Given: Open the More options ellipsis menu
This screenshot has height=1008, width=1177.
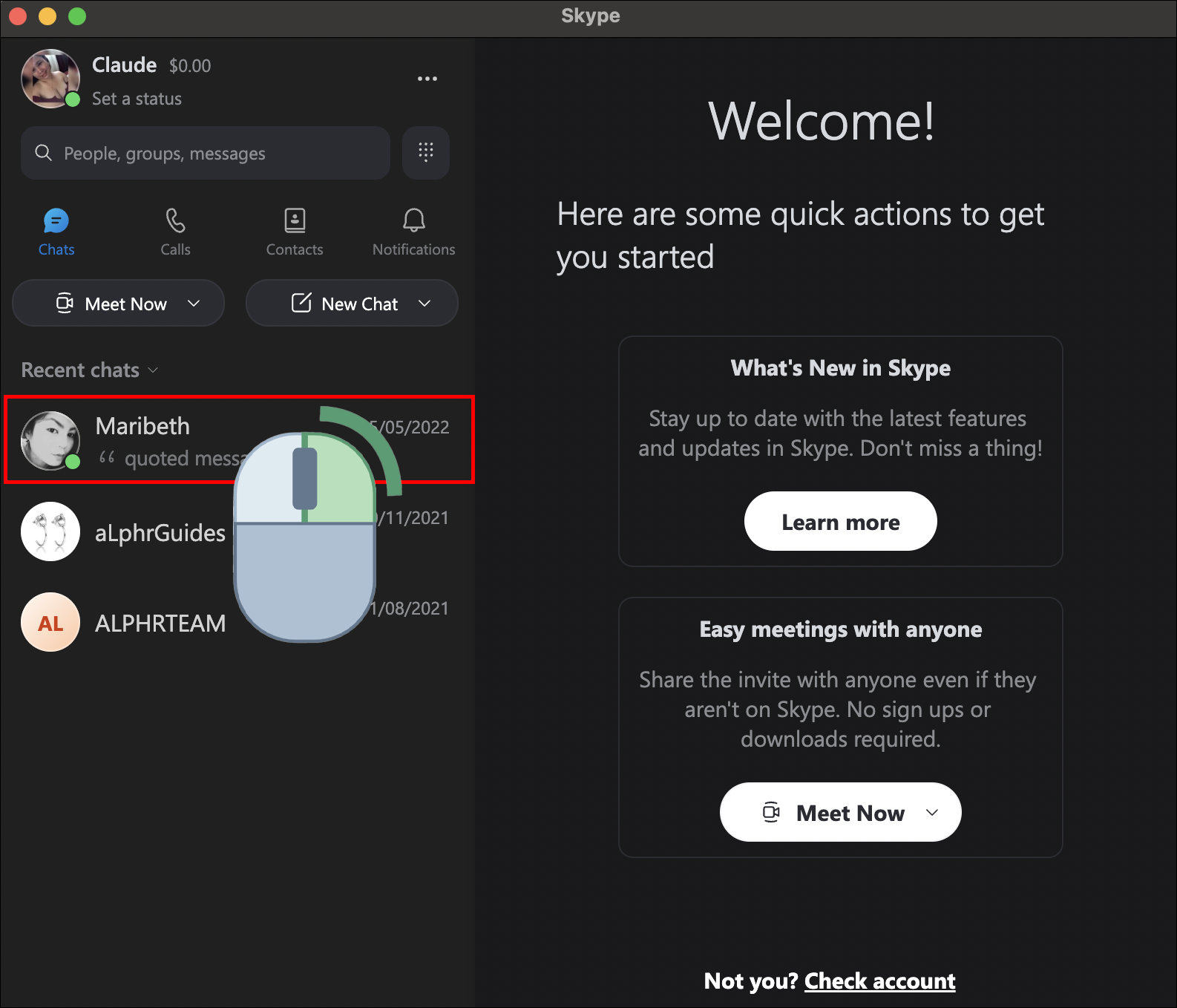Looking at the screenshot, I should 427,79.
